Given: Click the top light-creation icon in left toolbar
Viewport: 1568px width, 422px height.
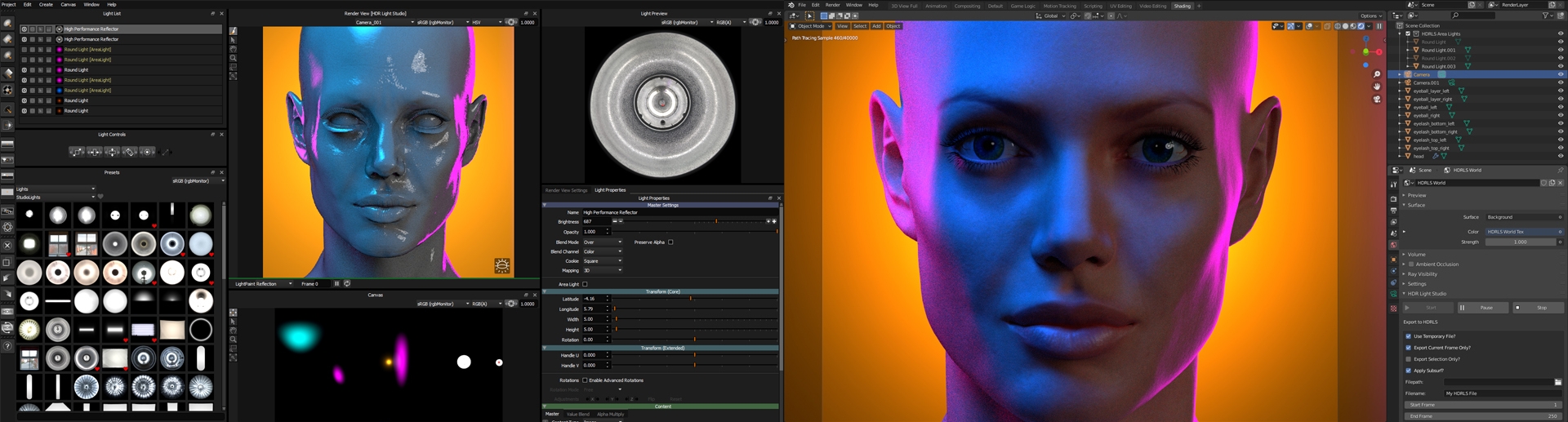Looking at the screenshot, I should [x=8, y=24].
